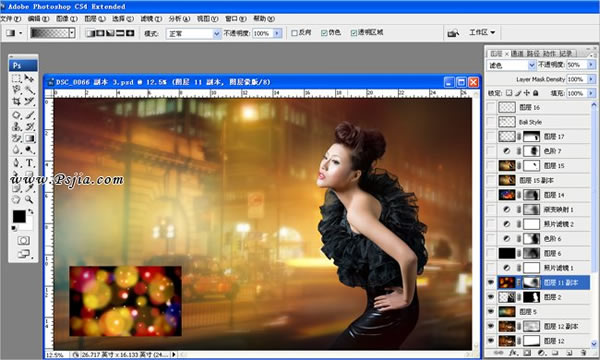The image size is (600, 360).
Task: Select the Eraser tool
Action: click(16, 138)
